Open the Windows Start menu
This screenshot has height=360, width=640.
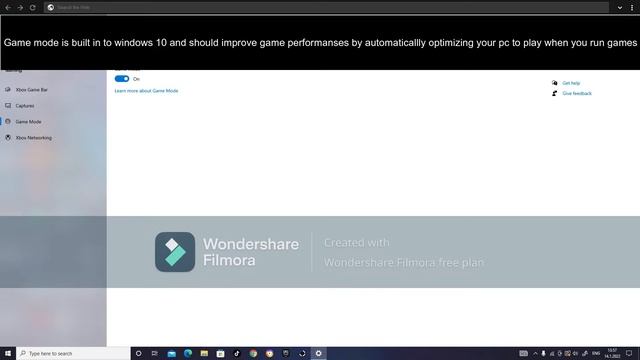[8, 353]
